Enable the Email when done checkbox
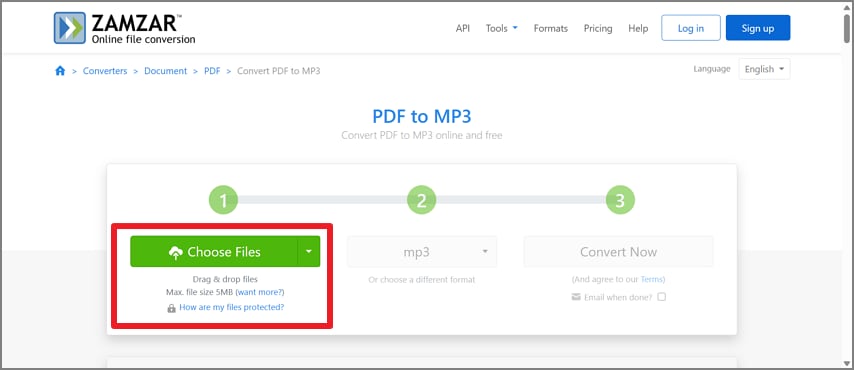Image resolution: width=854 pixels, height=370 pixels. click(x=661, y=297)
